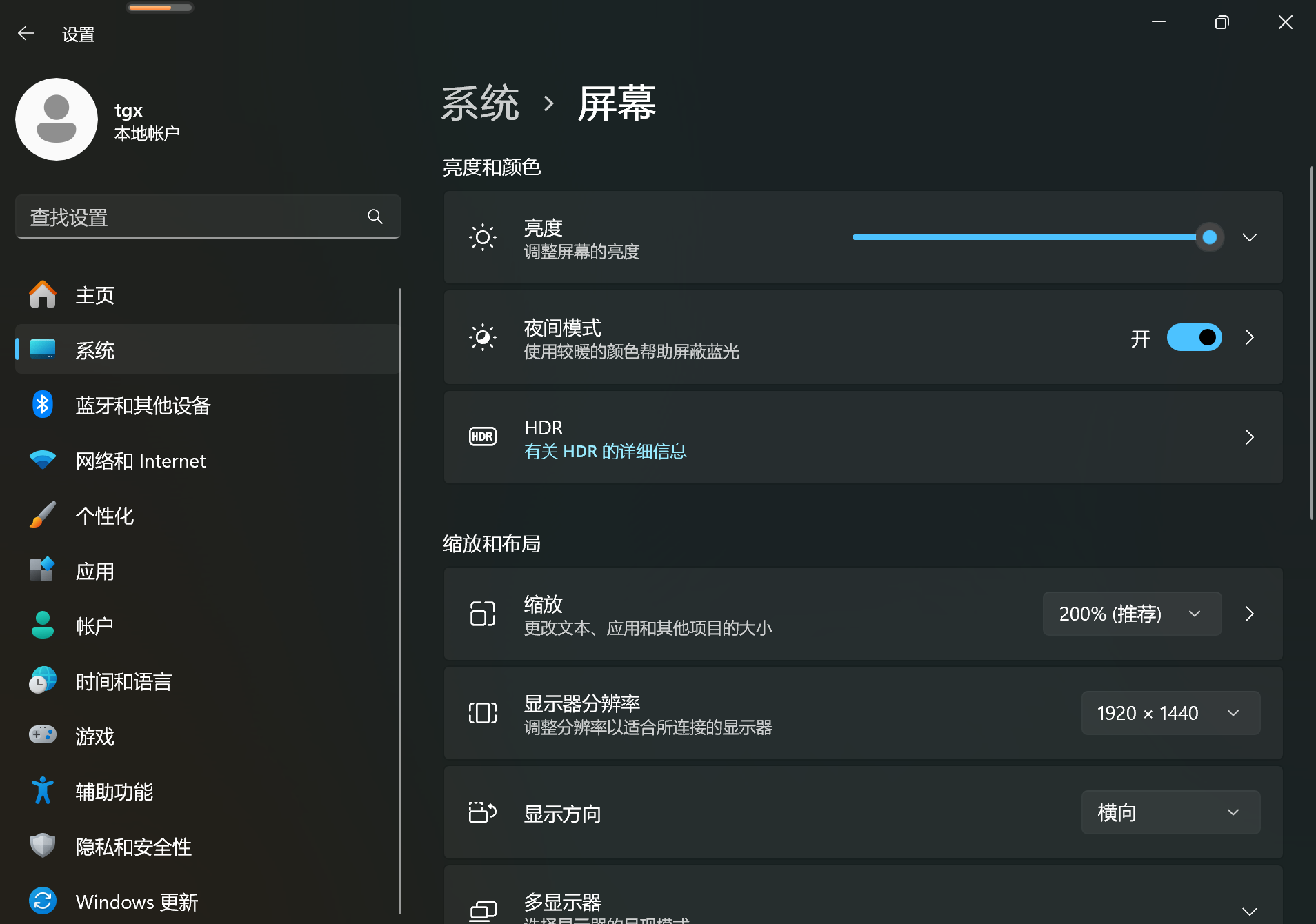Click the scale (缩放) icon

click(x=483, y=614)
